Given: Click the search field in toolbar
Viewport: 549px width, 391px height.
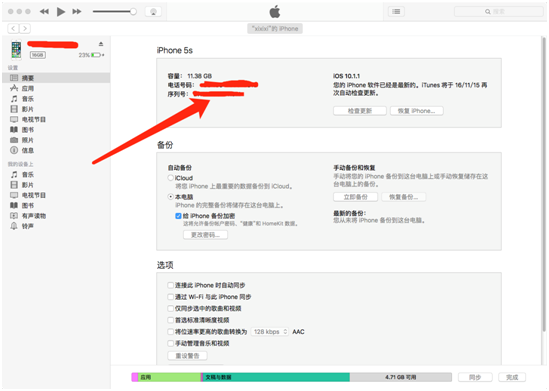Looking at the screenshot, I should 498,12.
